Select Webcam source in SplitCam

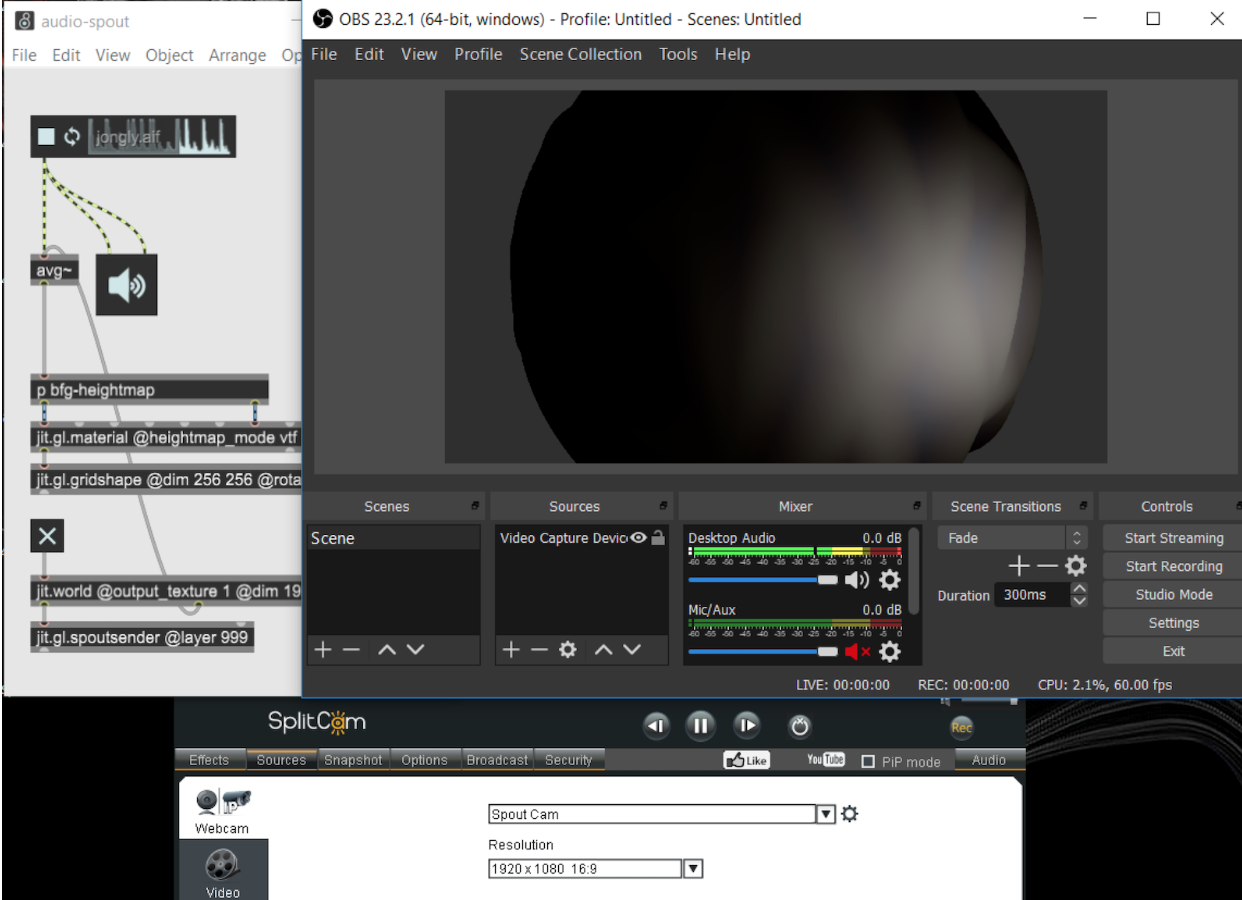point(222,812)
